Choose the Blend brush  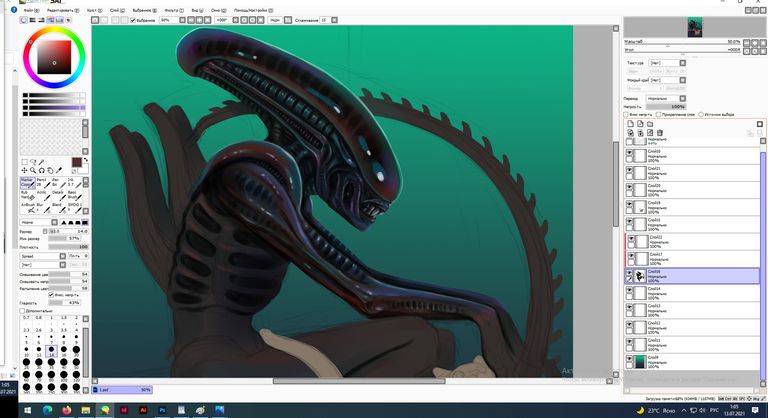tap(58, 207)
